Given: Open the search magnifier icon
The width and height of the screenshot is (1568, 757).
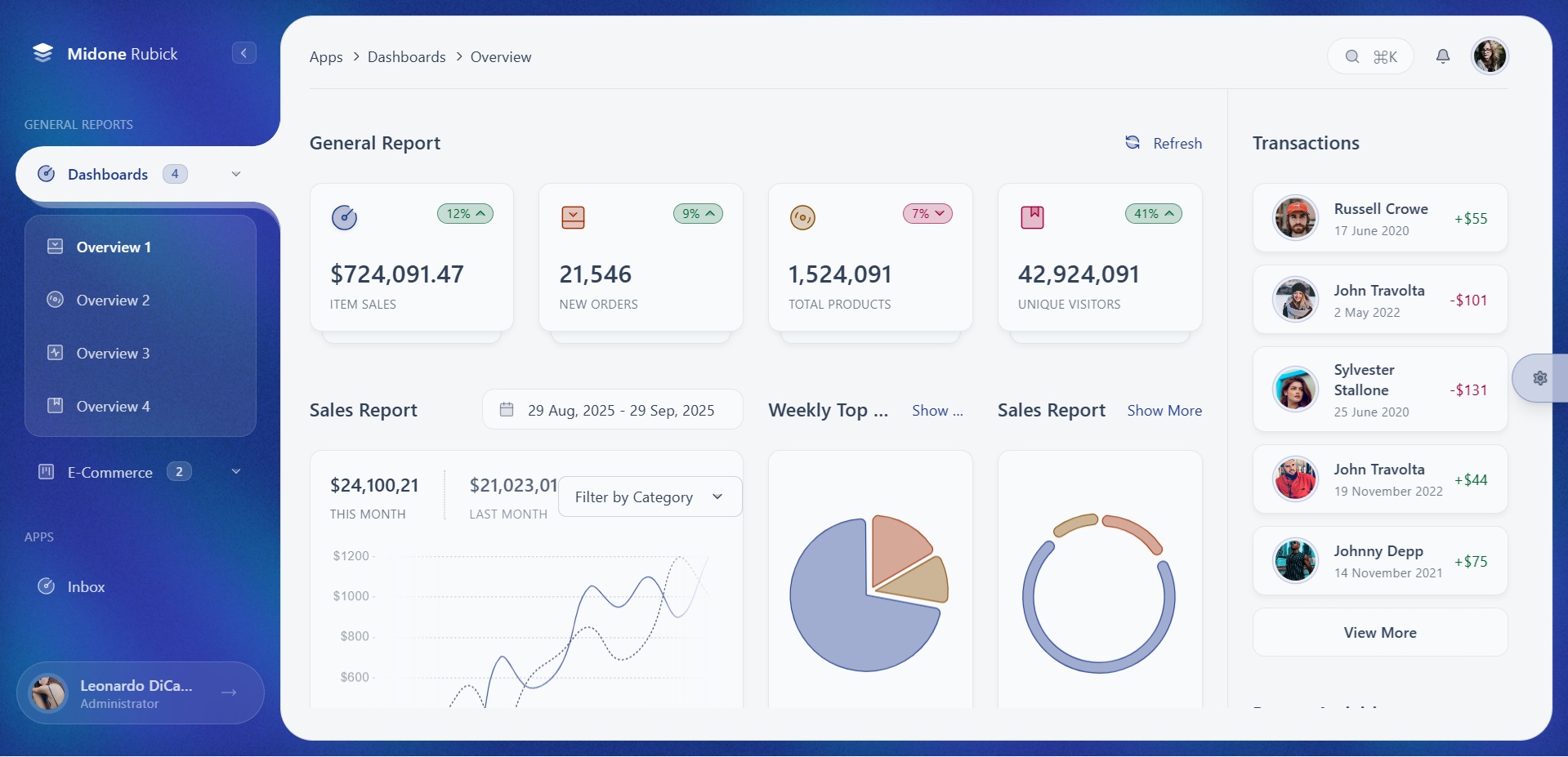Looking at the screenshot, I should [1351, 56].
